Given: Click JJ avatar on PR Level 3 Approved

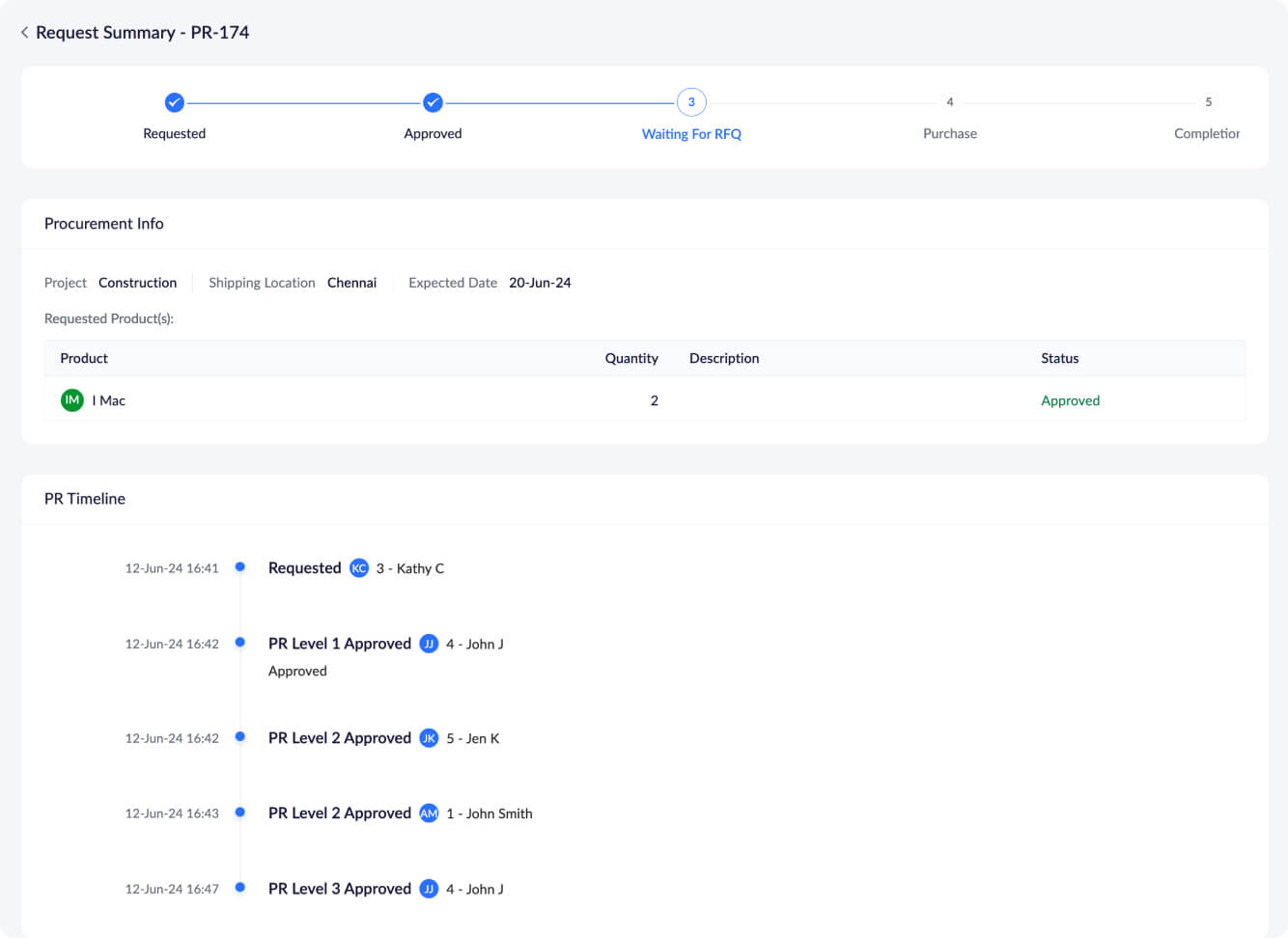Looking at the screenshot, I should pyautogui.click(x=429, y=889).
